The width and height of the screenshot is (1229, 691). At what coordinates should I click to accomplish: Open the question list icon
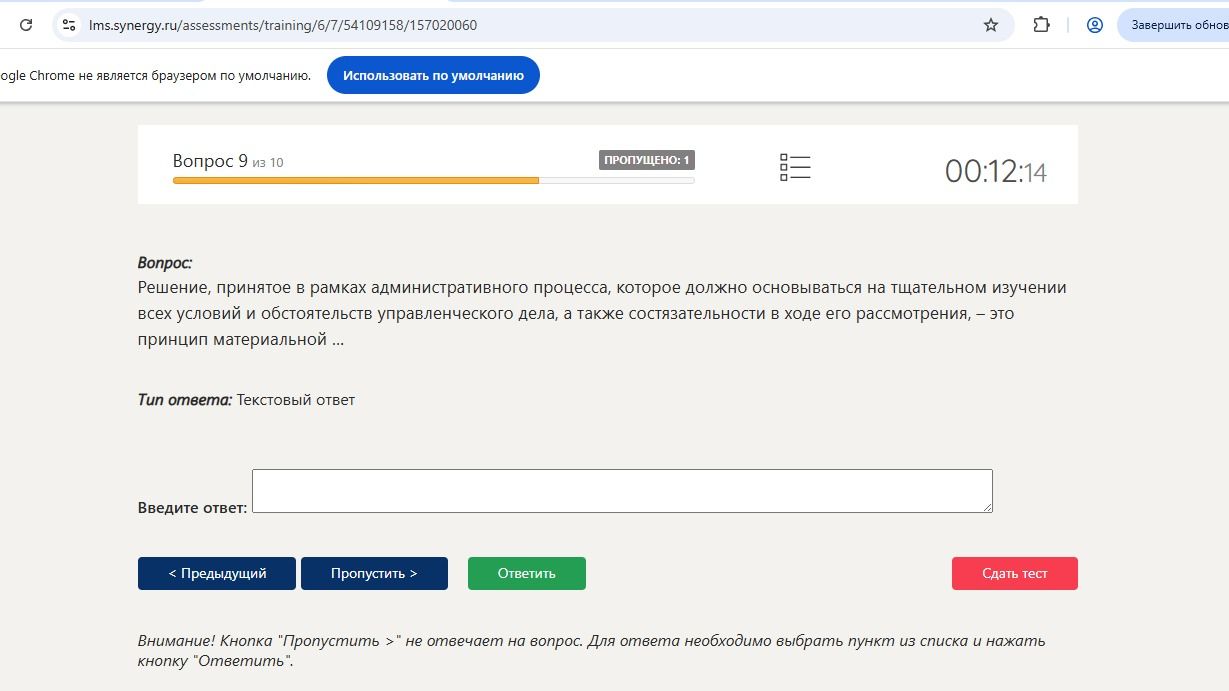[x=795, y=168]
